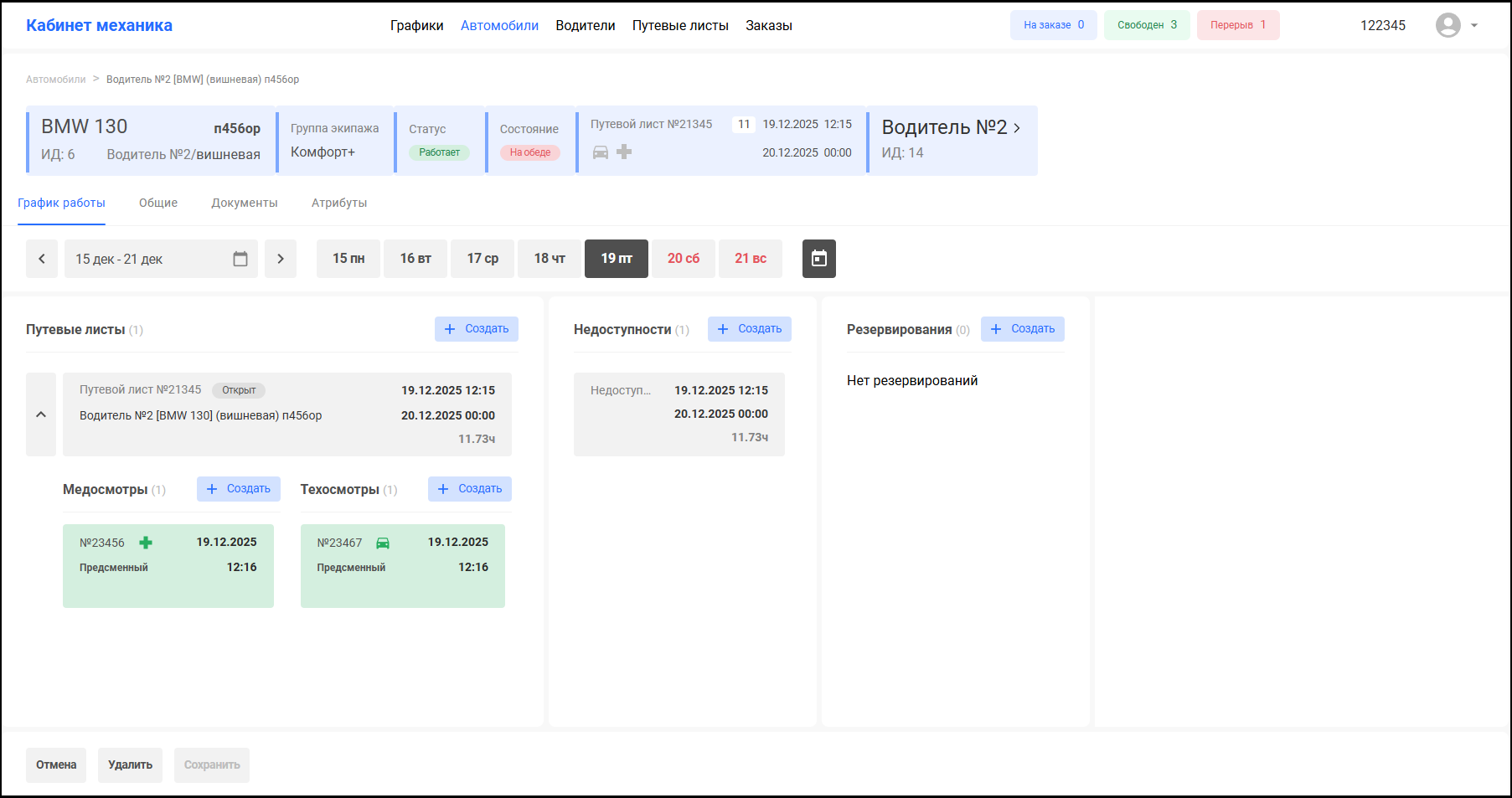Viewport: 1512px width, 798px height.
Task: Collapse waybill №21345 details
Action: pos(41,414)
